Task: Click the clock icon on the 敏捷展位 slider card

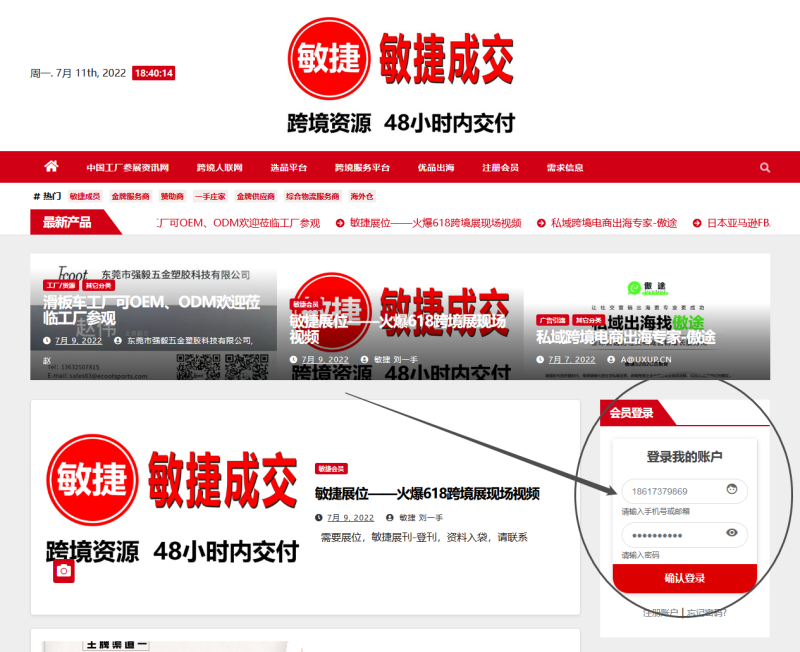Action: 293,359
